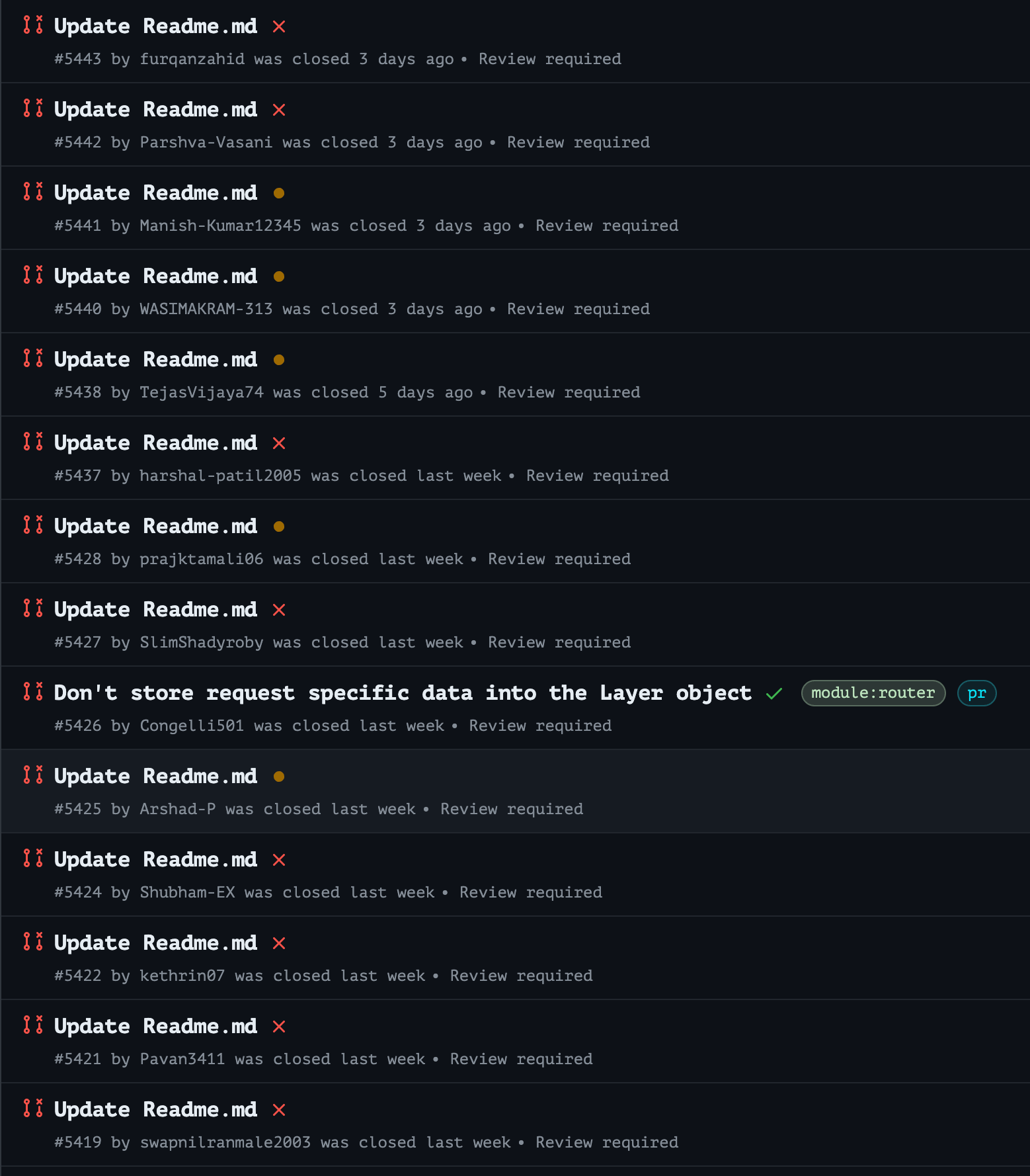Open the Update Readme.md PR by furqanzahid
This screenshot has height=1176, width=1030.
155,26
